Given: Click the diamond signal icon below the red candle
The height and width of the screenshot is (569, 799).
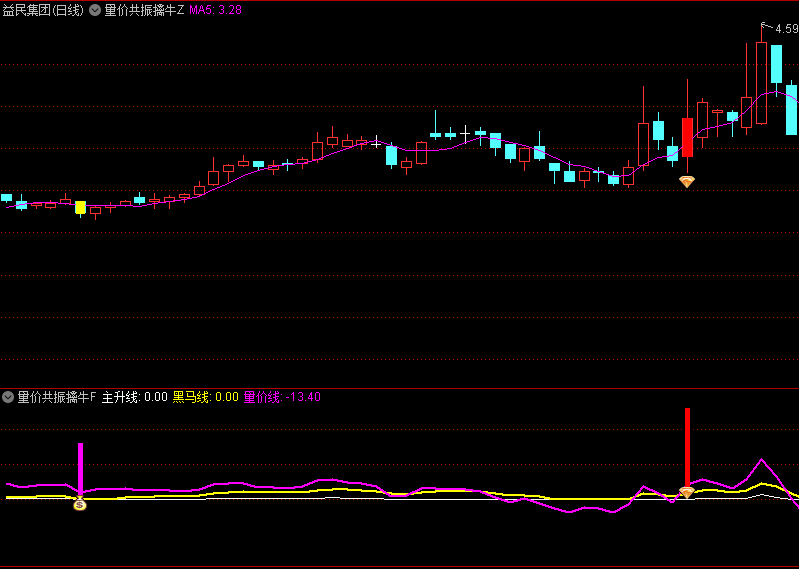Looking at the screenshot, I should point(687,181).
